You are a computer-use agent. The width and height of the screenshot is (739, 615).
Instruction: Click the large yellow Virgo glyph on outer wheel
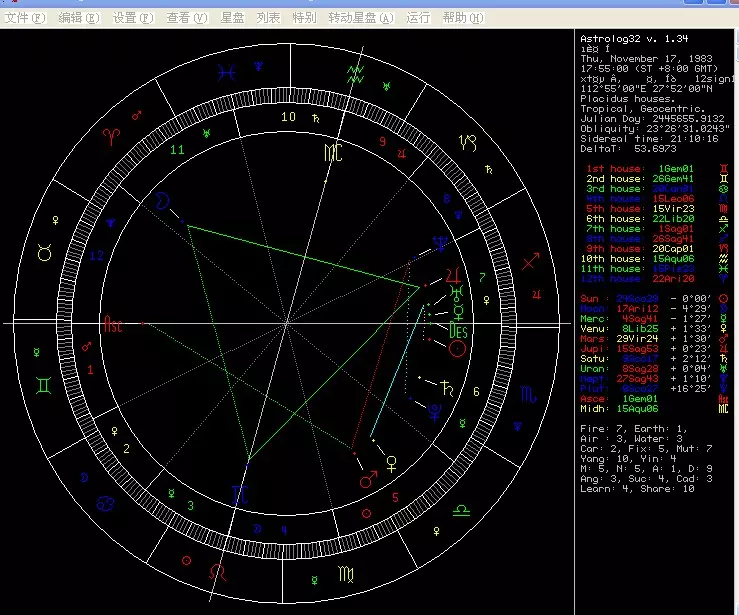[346, 574]
